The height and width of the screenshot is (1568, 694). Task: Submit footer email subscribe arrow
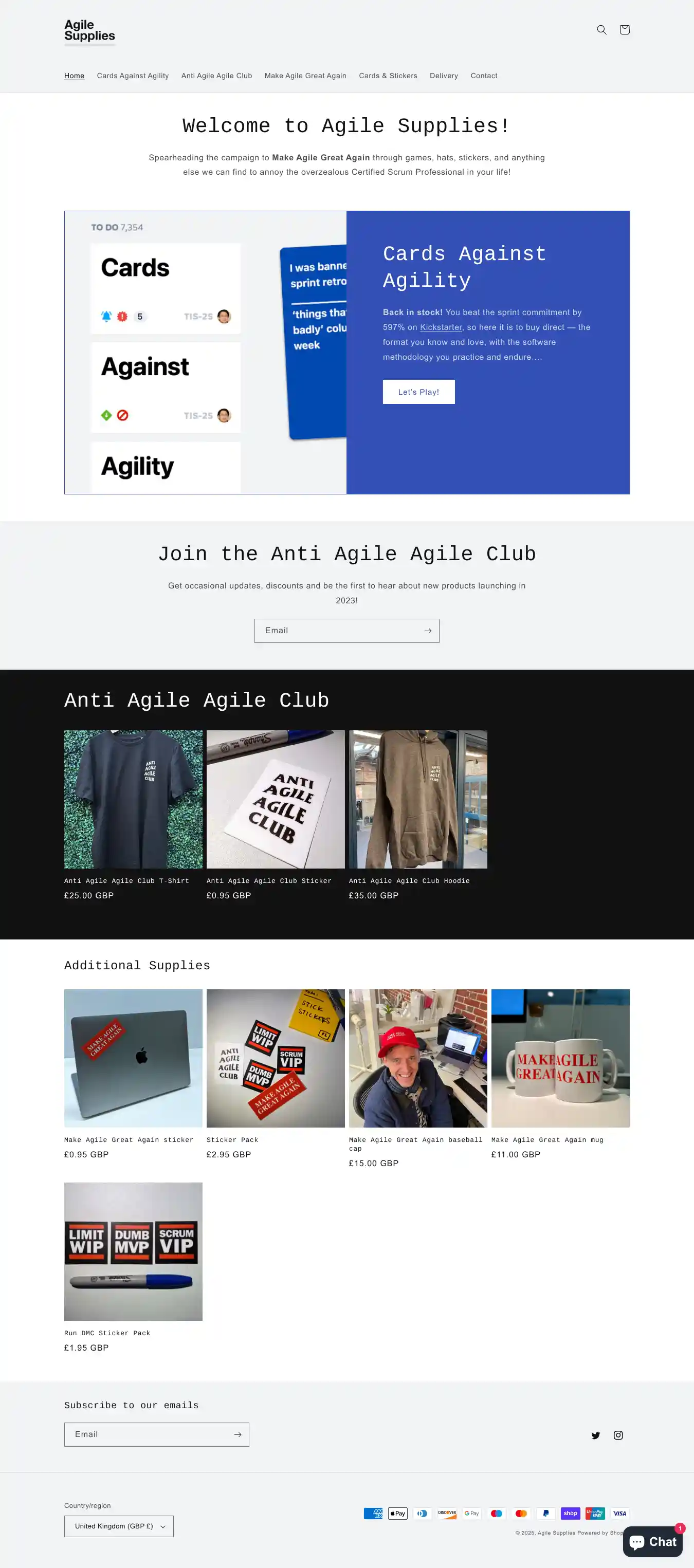(238, 1435)
